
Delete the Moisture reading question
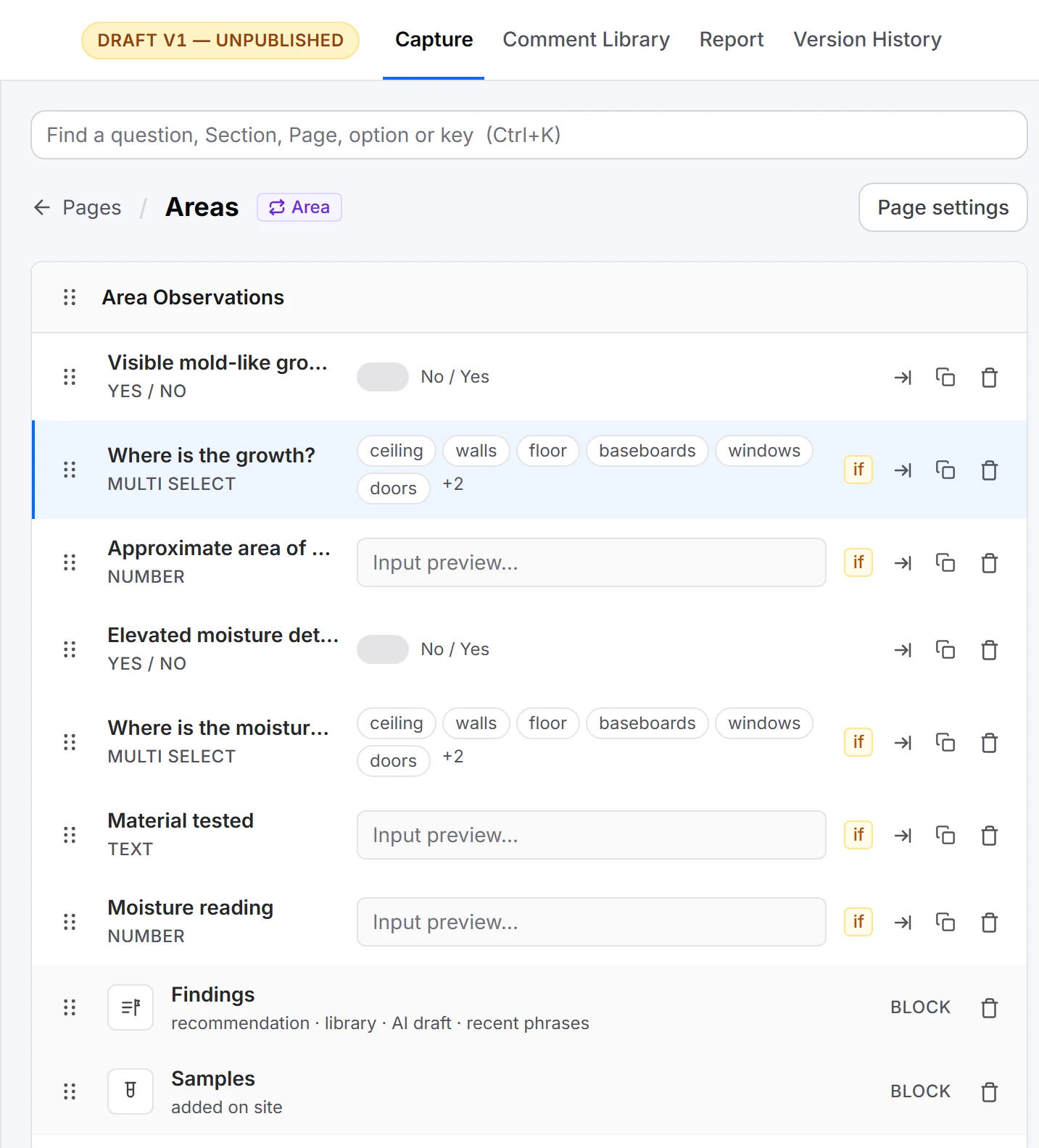tap(989, 923)
